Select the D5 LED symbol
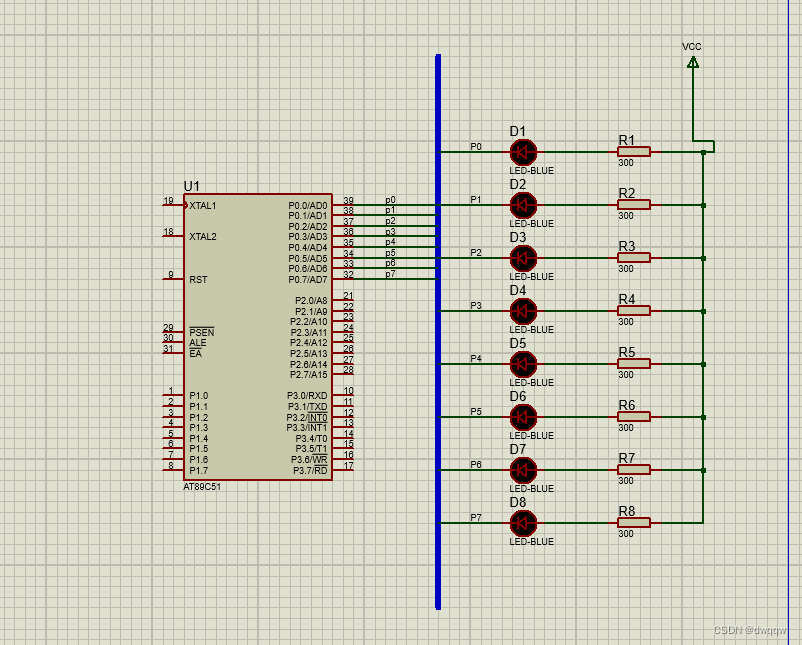Screen dimensions: 802x645 pyautogui.click(x=523, y=364)
